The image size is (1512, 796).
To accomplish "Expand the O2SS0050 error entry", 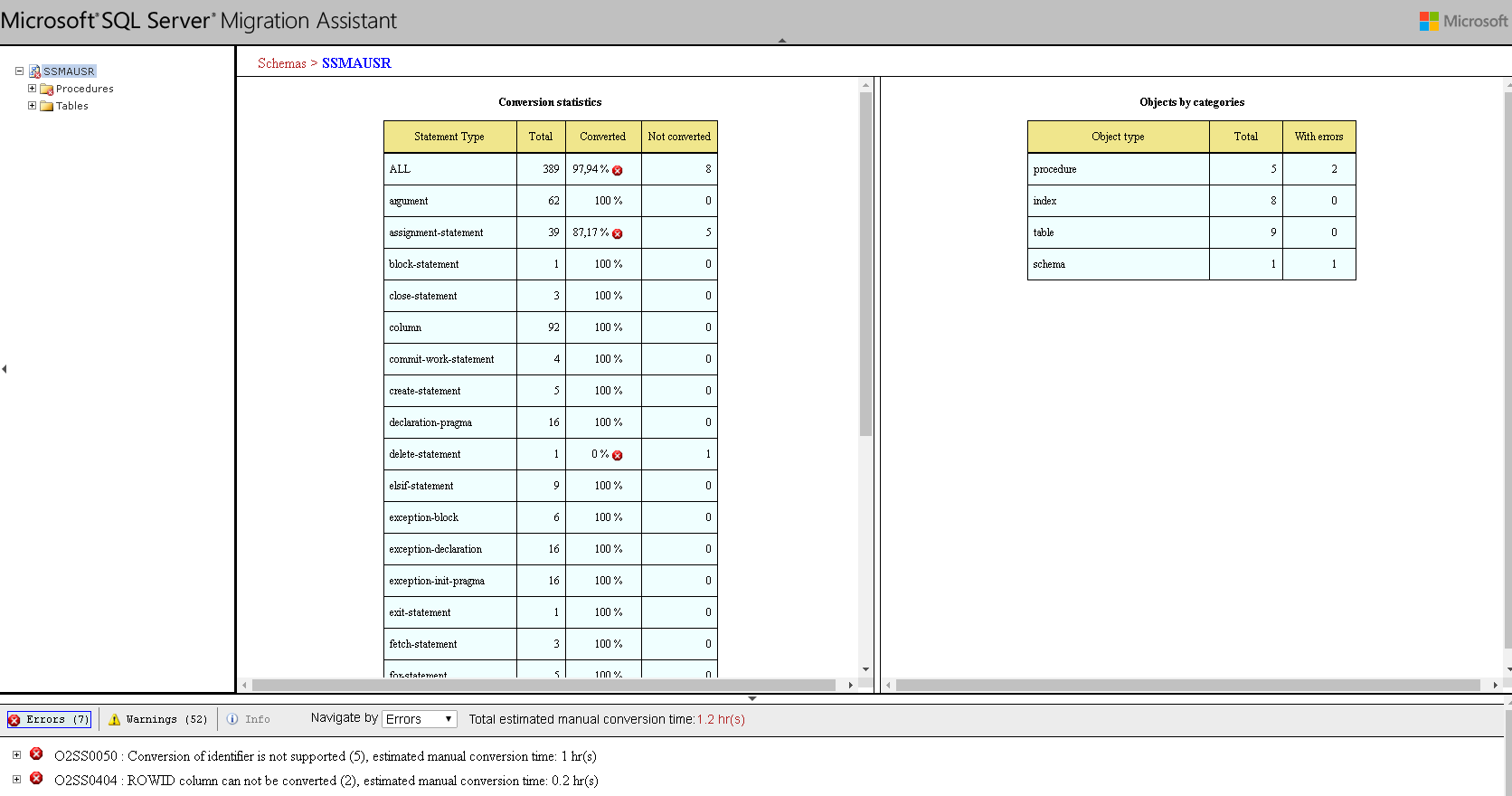I will [x=16, y=754].
